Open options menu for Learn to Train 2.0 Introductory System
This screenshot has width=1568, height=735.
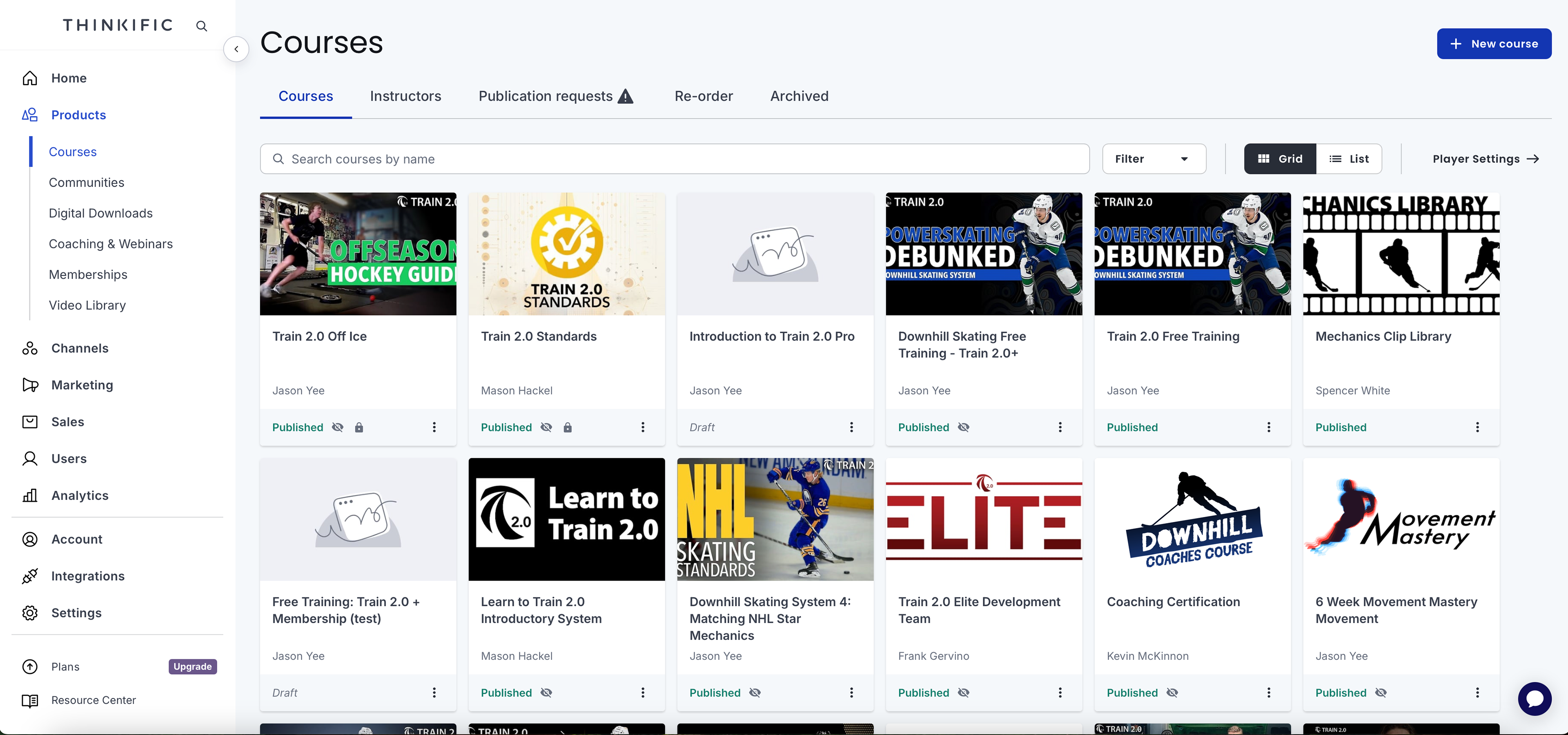643,693
